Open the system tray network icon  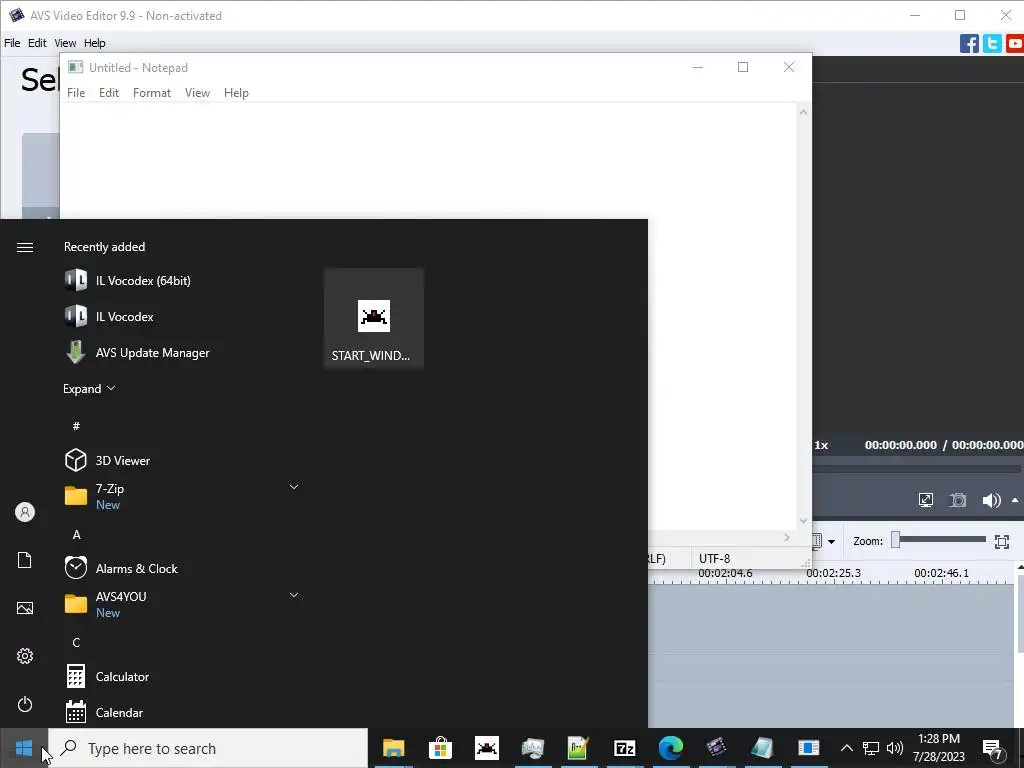click(x=871, y=748)
